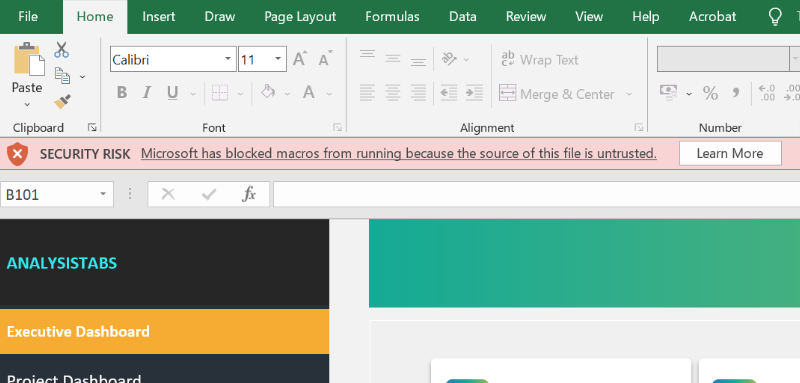Click Learn More in security bar

point(730,154)
